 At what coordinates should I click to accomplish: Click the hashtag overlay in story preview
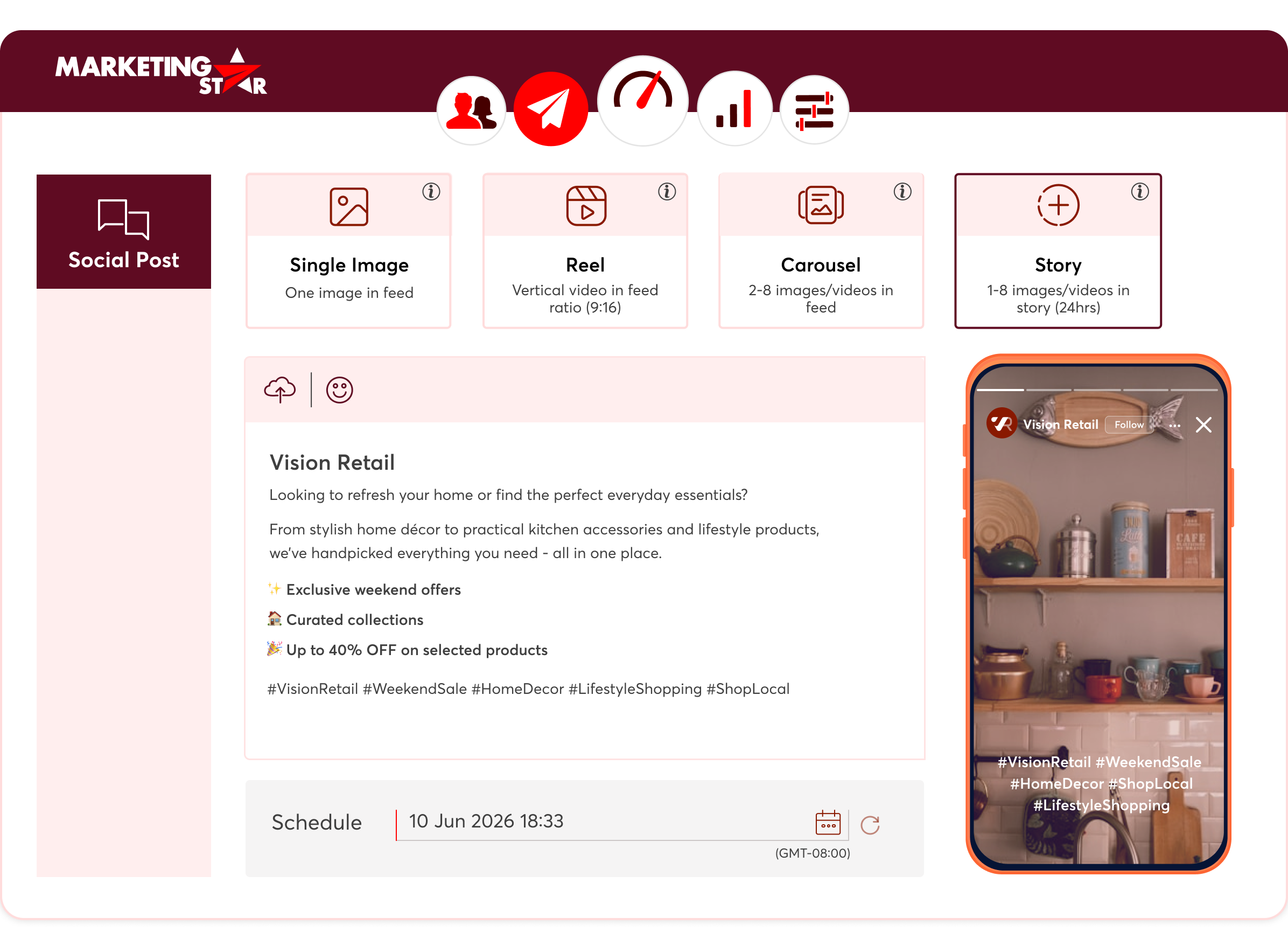(1099, 783)
